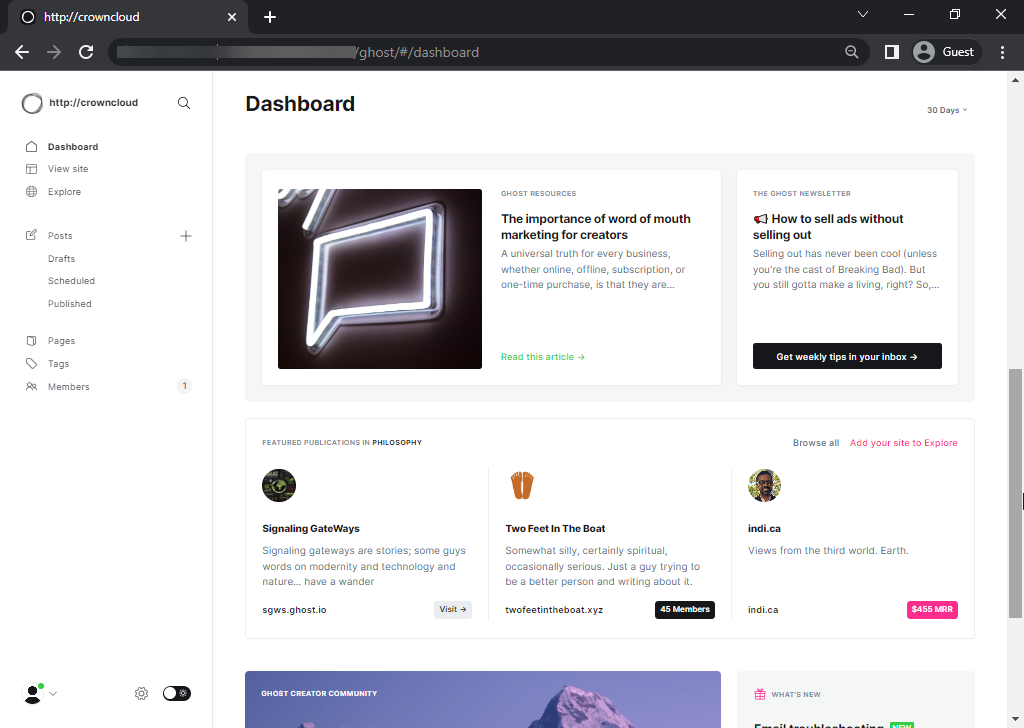Open Dashboard in the sidebar
1024x728 pixels.
click(x=72, y=147)
